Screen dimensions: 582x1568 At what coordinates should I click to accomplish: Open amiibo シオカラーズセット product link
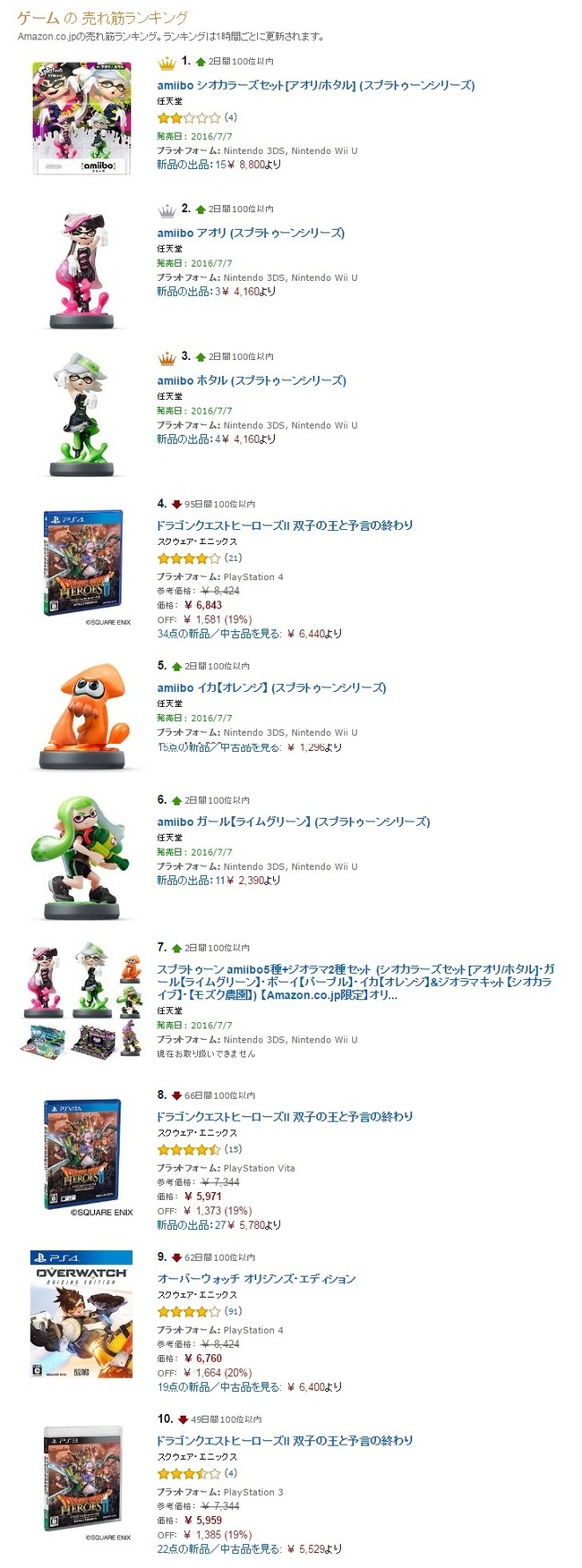tap(316, 85)
